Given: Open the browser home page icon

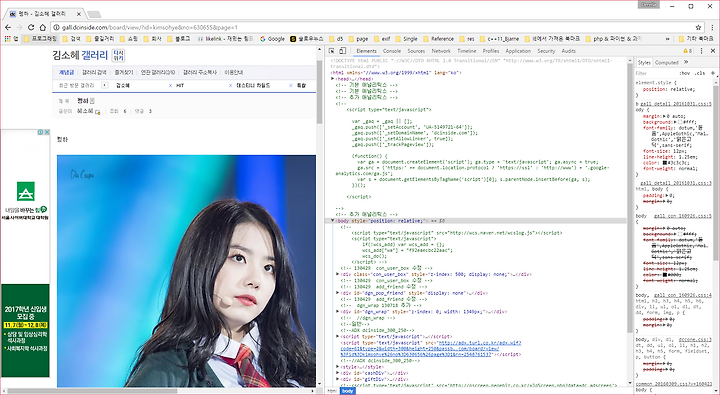Looking at the screenshot, I should tap(42, 27).
